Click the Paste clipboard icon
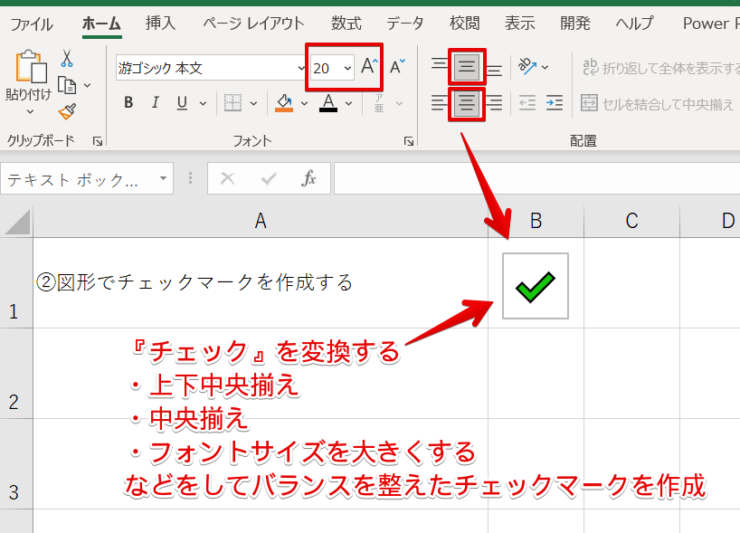Viewport: 740px width, 533px height. pyautogui.click(x=31, y=67)
